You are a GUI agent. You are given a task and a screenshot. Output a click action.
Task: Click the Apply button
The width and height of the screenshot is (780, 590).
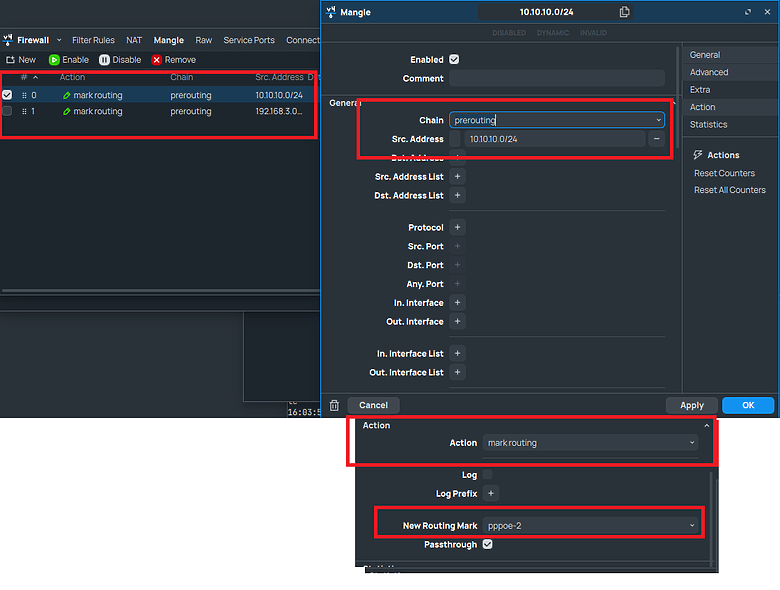click(692, 405)
